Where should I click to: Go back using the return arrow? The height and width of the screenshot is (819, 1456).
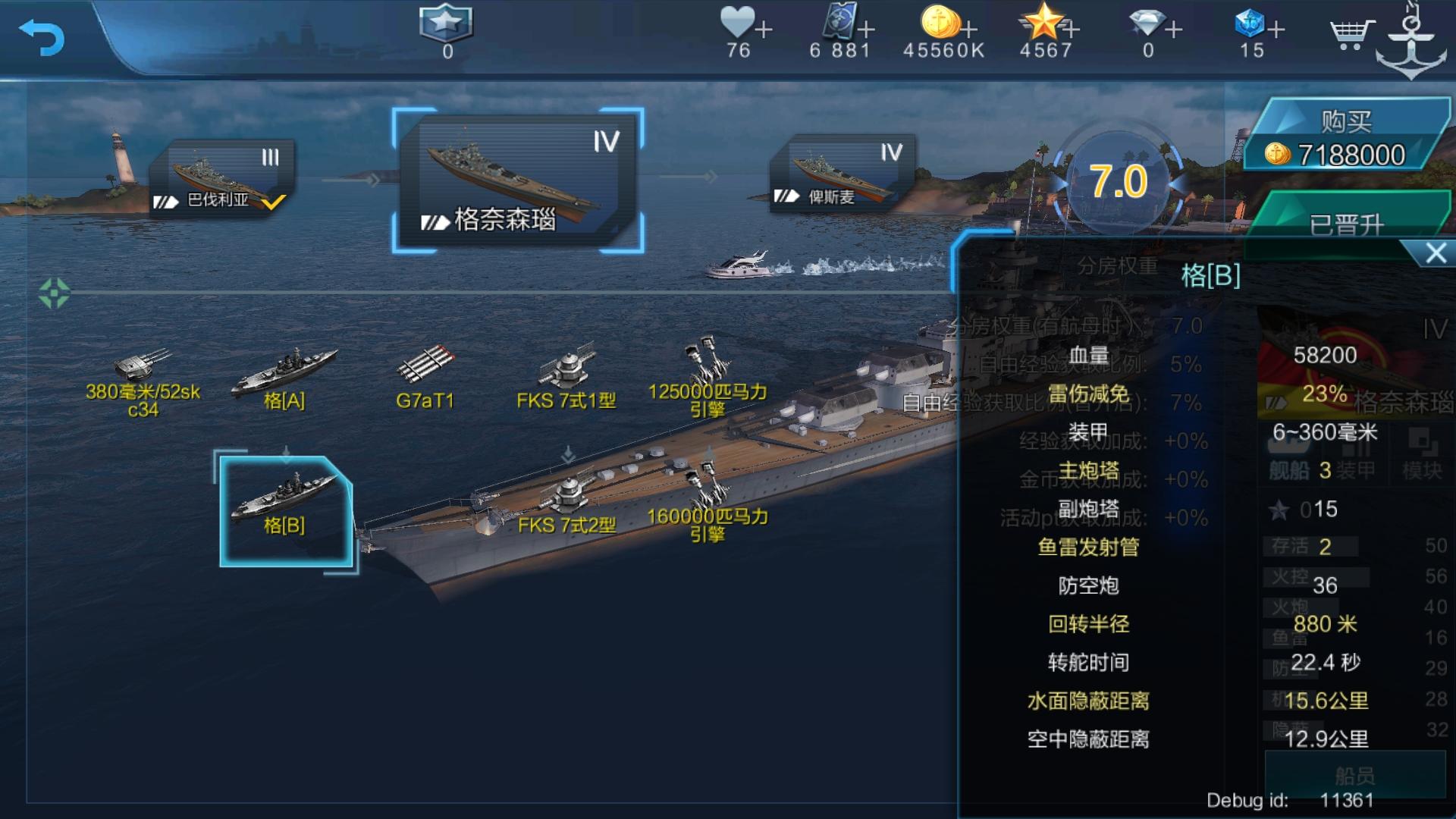pyautogui.click(x=42, y=36)
